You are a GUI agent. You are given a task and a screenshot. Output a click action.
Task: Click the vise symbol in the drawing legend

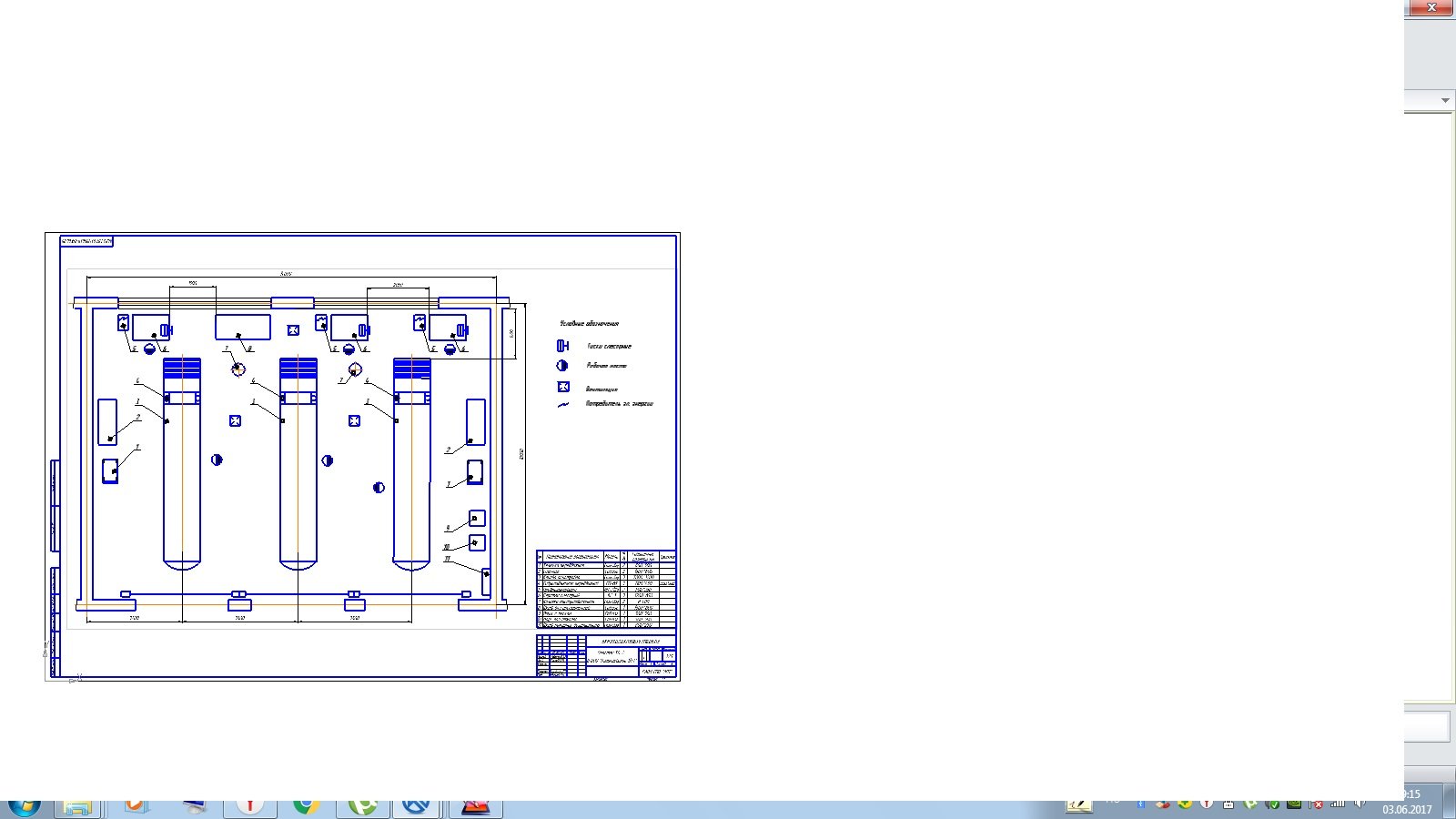tap(562, 346)
